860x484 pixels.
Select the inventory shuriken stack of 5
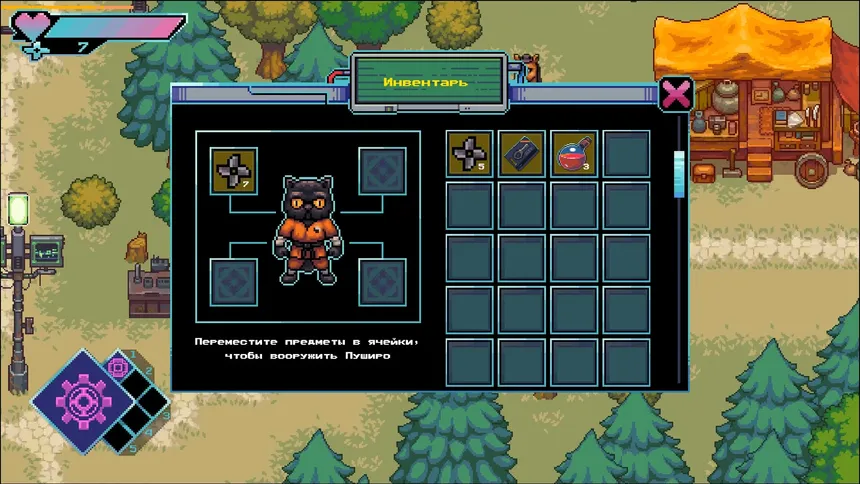coord(469,154)
